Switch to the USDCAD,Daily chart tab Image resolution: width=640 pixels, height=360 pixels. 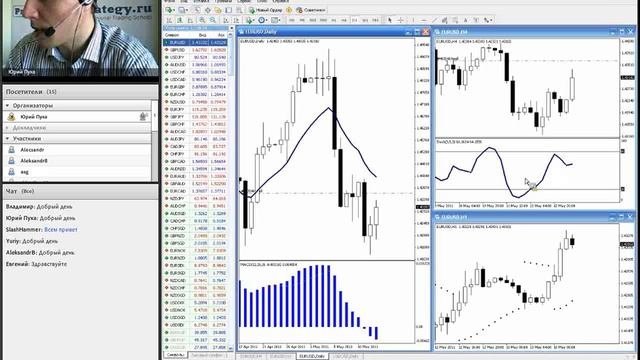tap(346, 356)
